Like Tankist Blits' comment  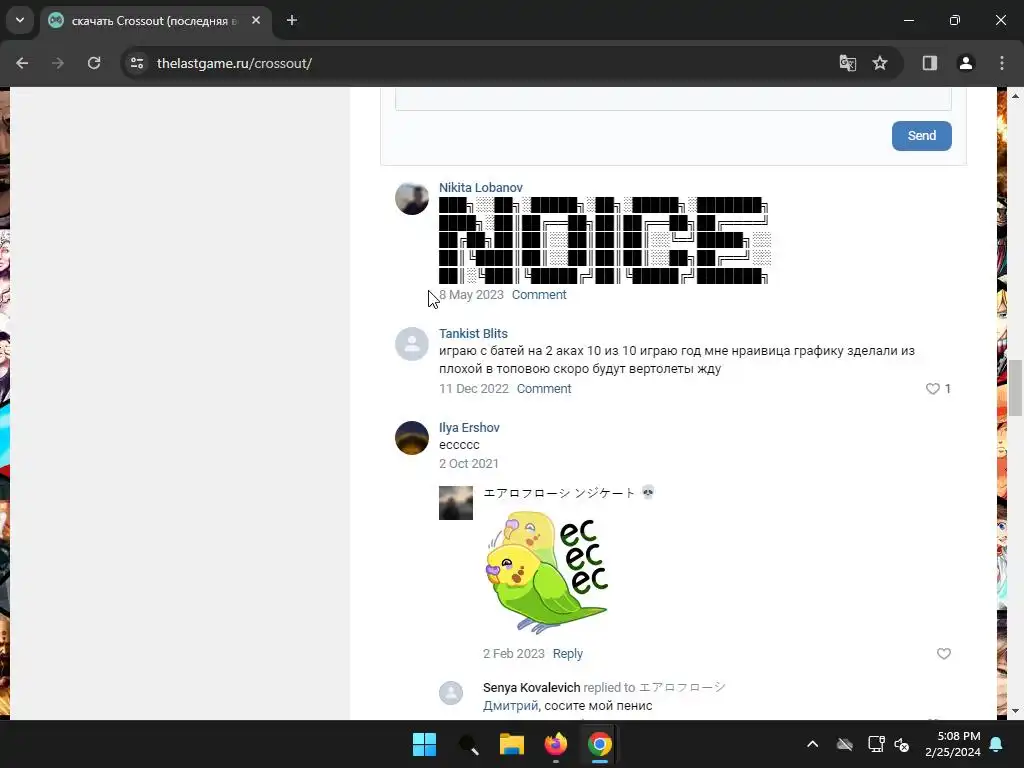coord(933,389)
